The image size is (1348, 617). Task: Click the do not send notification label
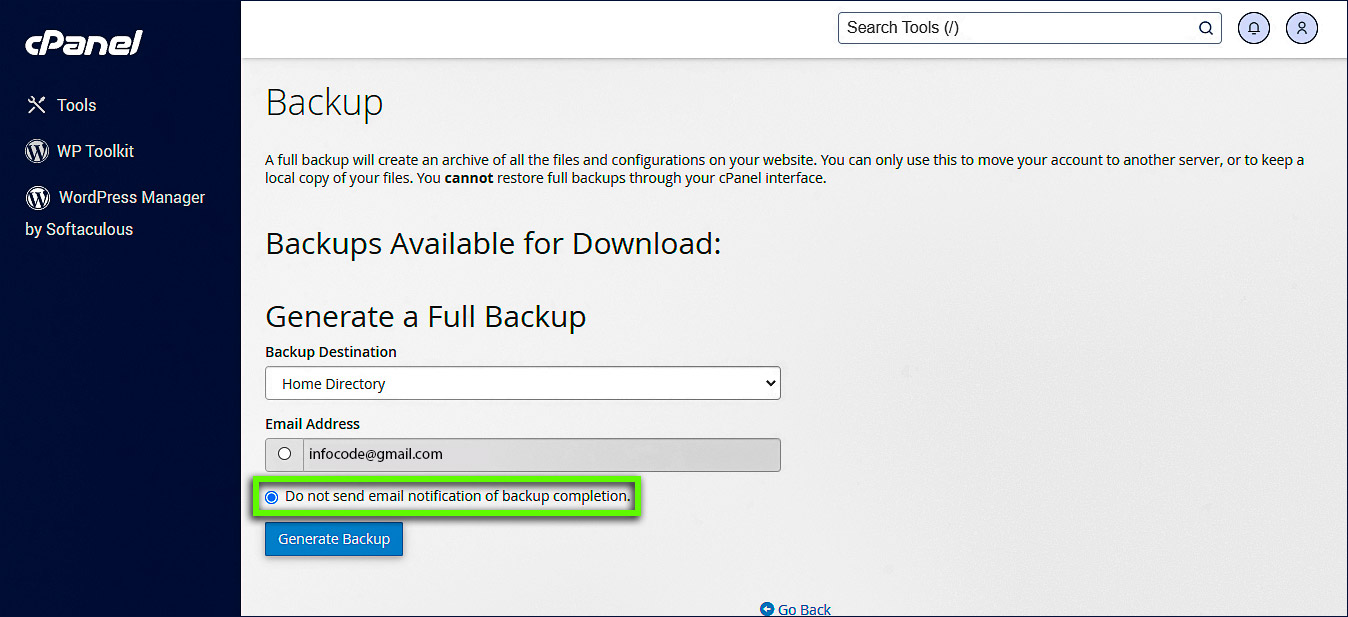point(457,496)
